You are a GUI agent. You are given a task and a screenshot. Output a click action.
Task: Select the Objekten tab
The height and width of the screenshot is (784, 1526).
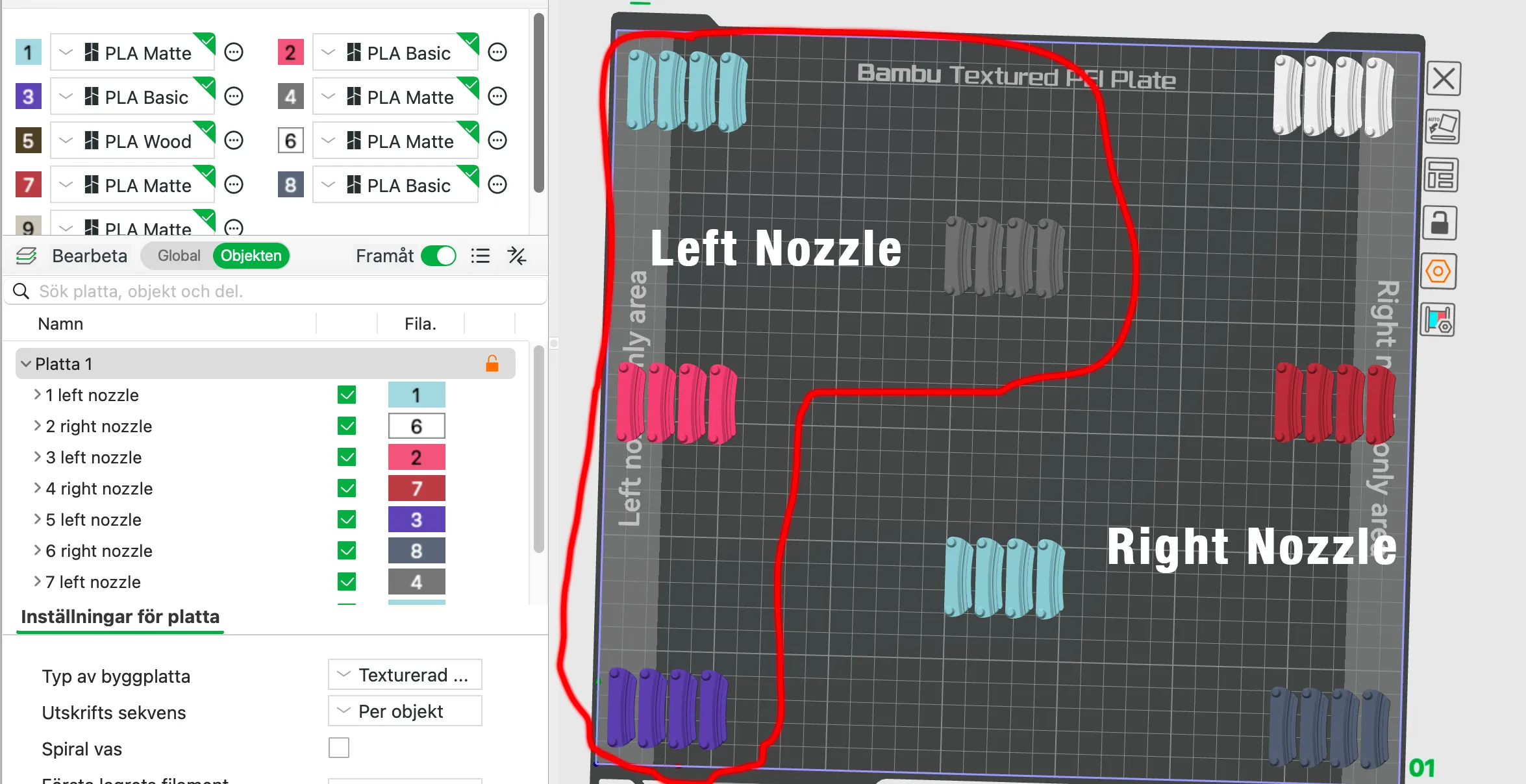click(x=251, y=256)
